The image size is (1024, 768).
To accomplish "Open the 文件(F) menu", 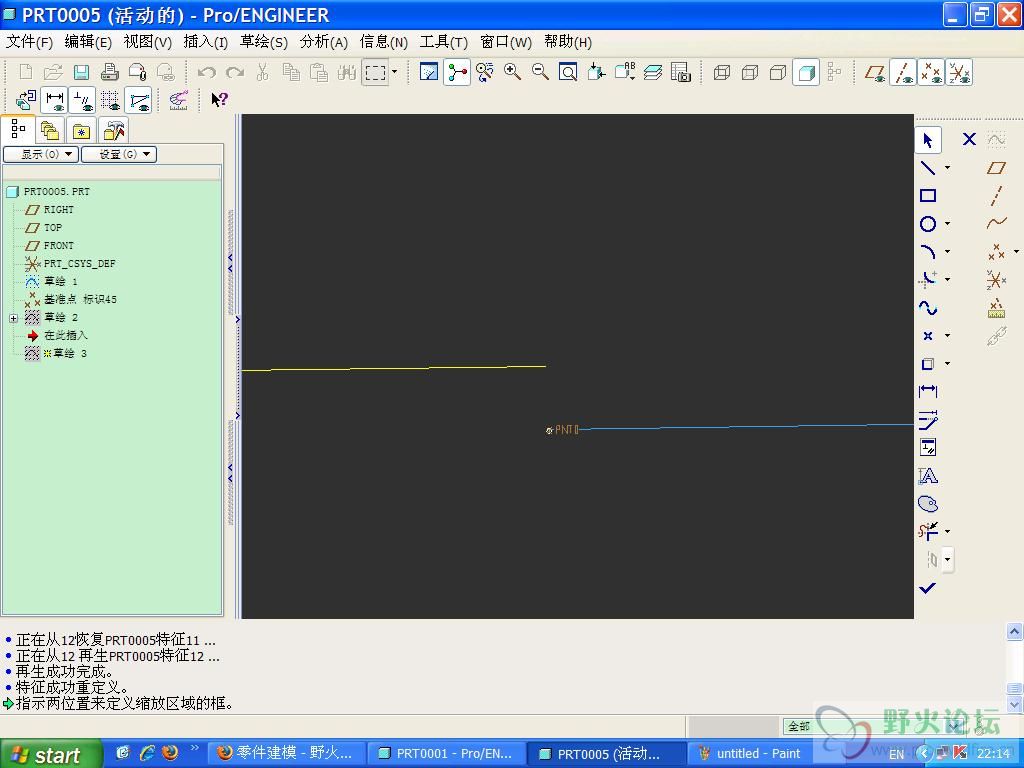I will [29, 42].
